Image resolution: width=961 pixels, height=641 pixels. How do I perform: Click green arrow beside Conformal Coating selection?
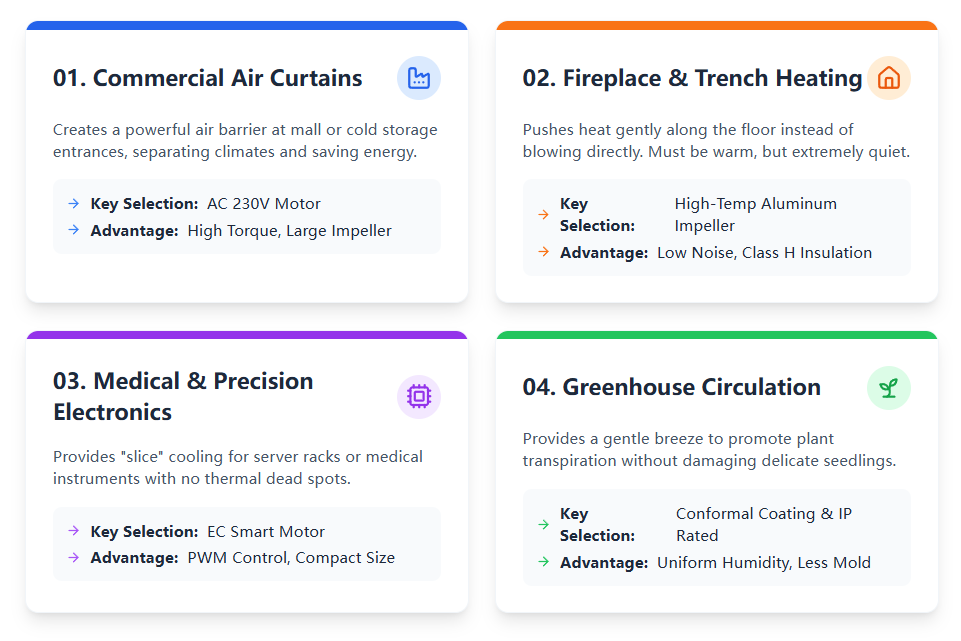(543, 524)
